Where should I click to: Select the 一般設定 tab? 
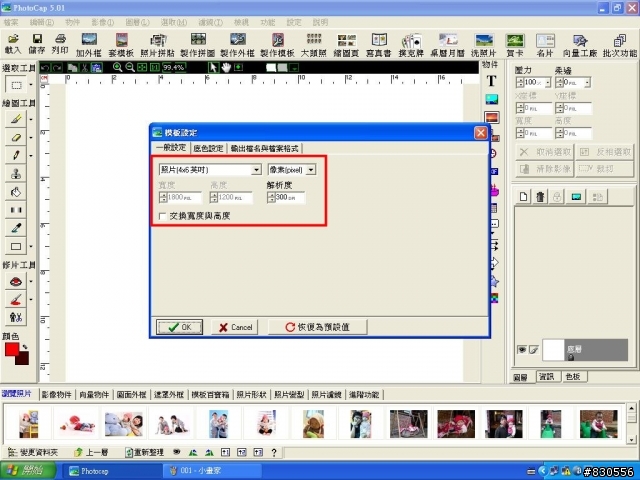pos(171,148)
